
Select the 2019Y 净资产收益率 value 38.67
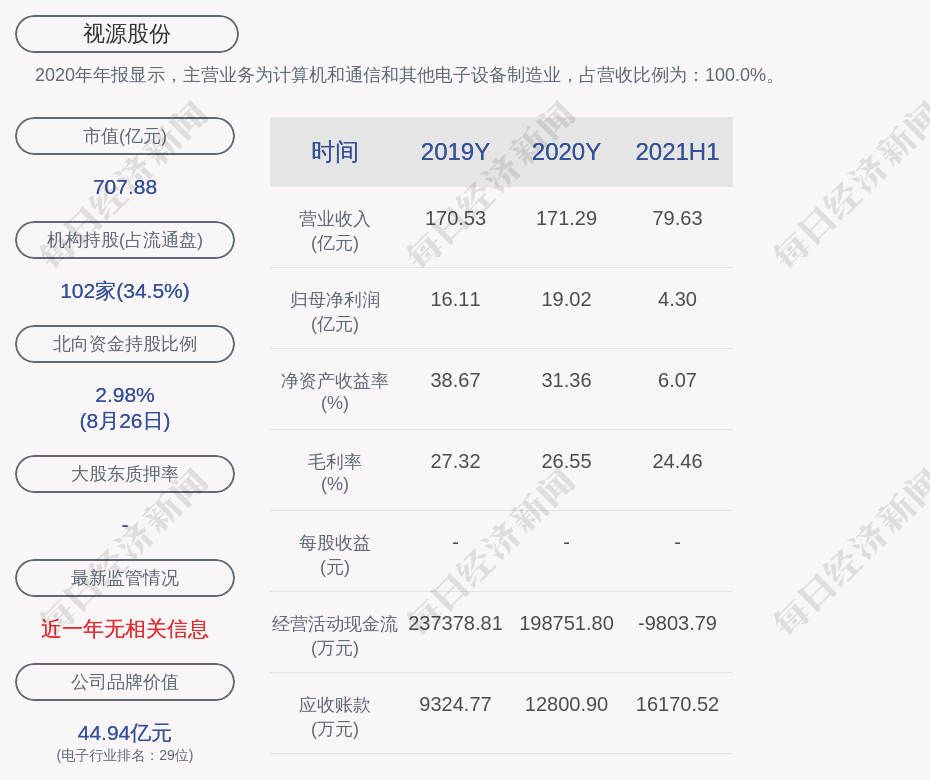[455, 380]
